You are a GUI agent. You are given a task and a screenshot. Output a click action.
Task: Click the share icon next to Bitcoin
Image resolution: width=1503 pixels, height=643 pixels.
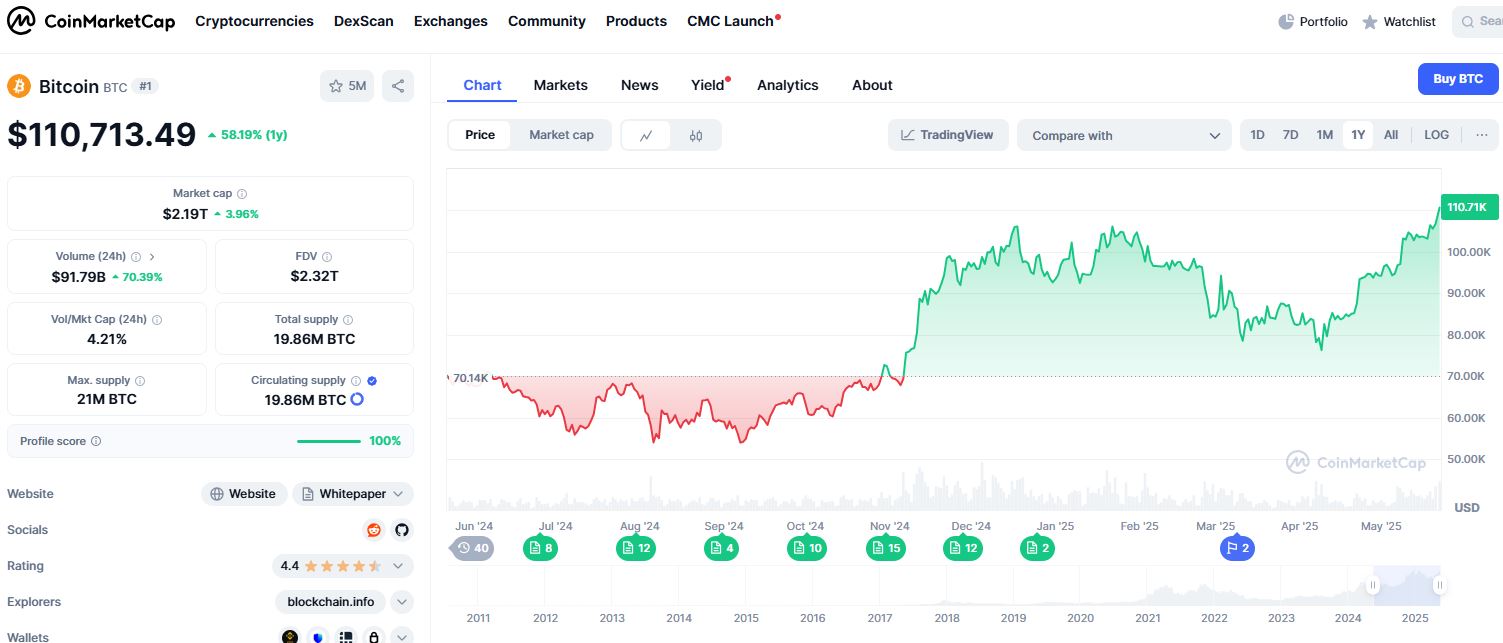pos(398,86)
